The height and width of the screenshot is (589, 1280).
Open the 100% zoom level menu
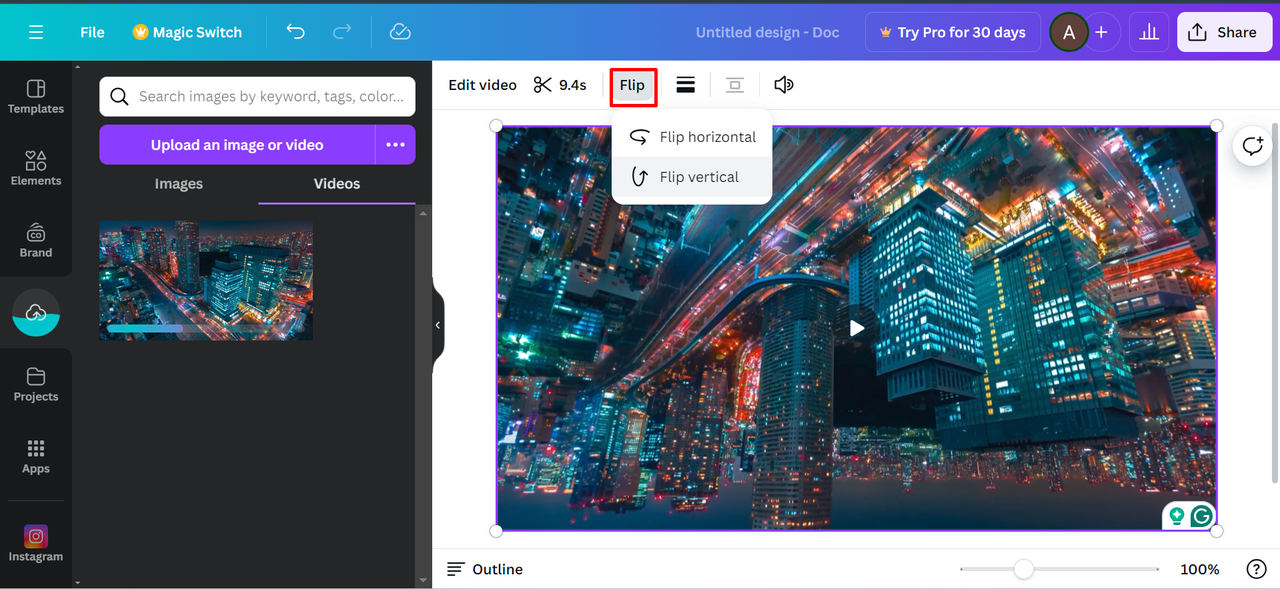pyautogui.click(x=1199, y=569)
